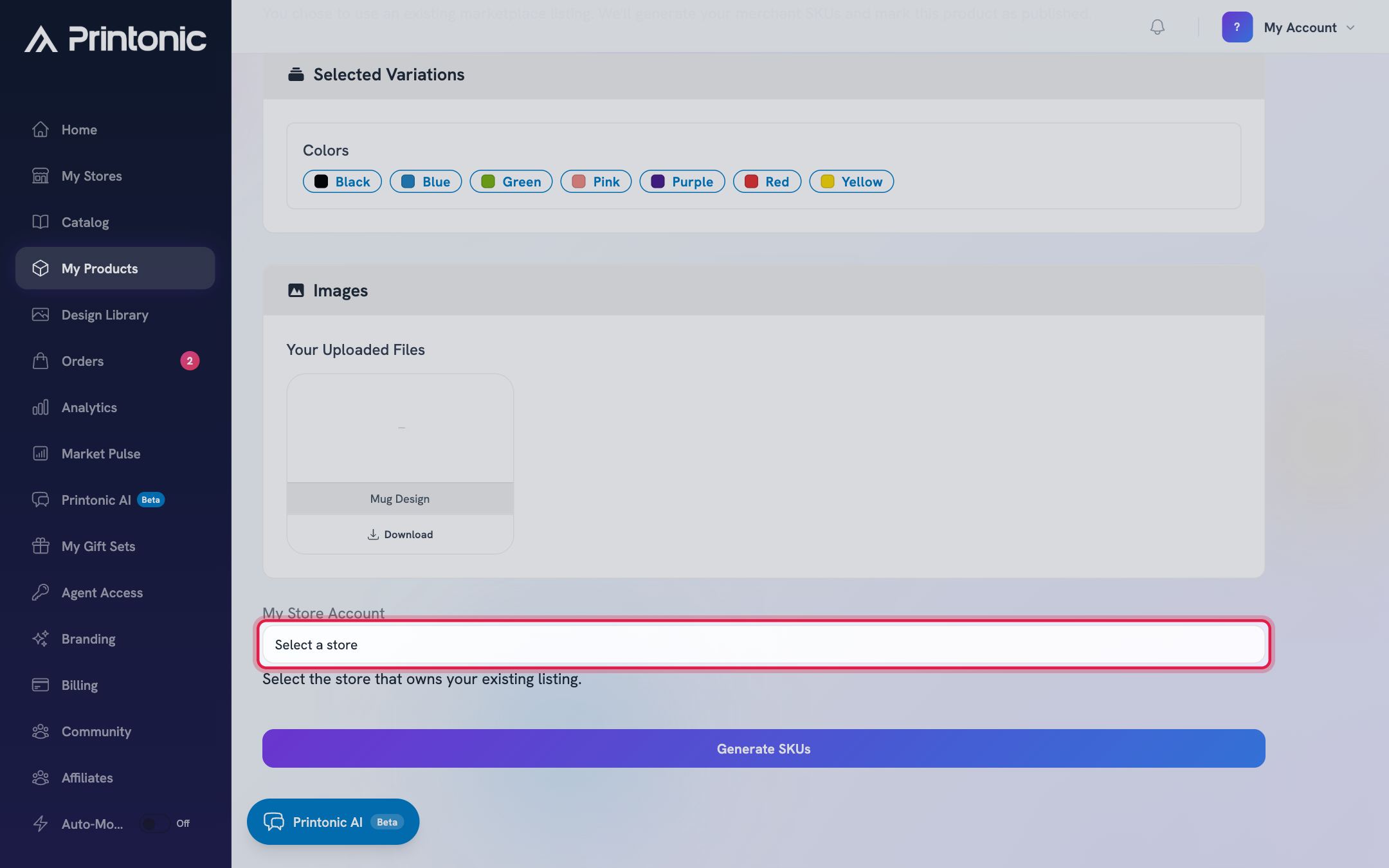Open Orders page
This screenshot has width=1389, height=868.
115,361
